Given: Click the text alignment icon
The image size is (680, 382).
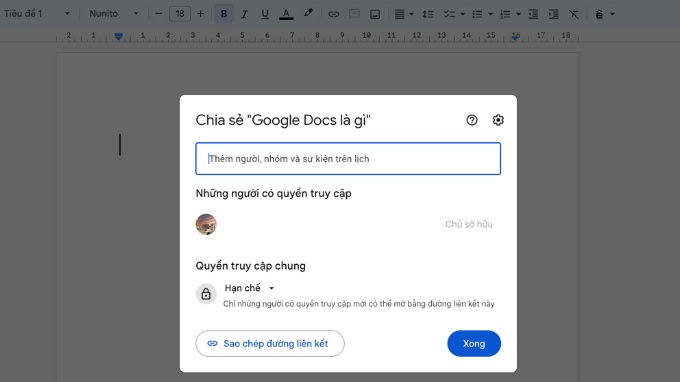Looking at the screenshot, I should pyautogui.click(x=399, y=14).
